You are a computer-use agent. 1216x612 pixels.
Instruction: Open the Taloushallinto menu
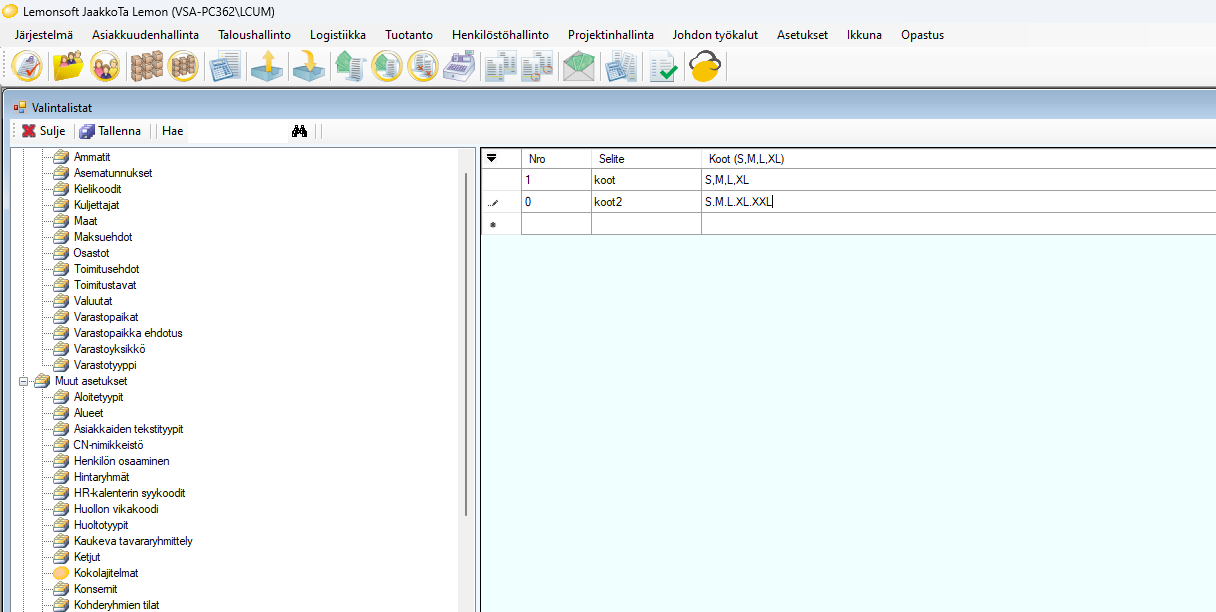click(254, 35)
